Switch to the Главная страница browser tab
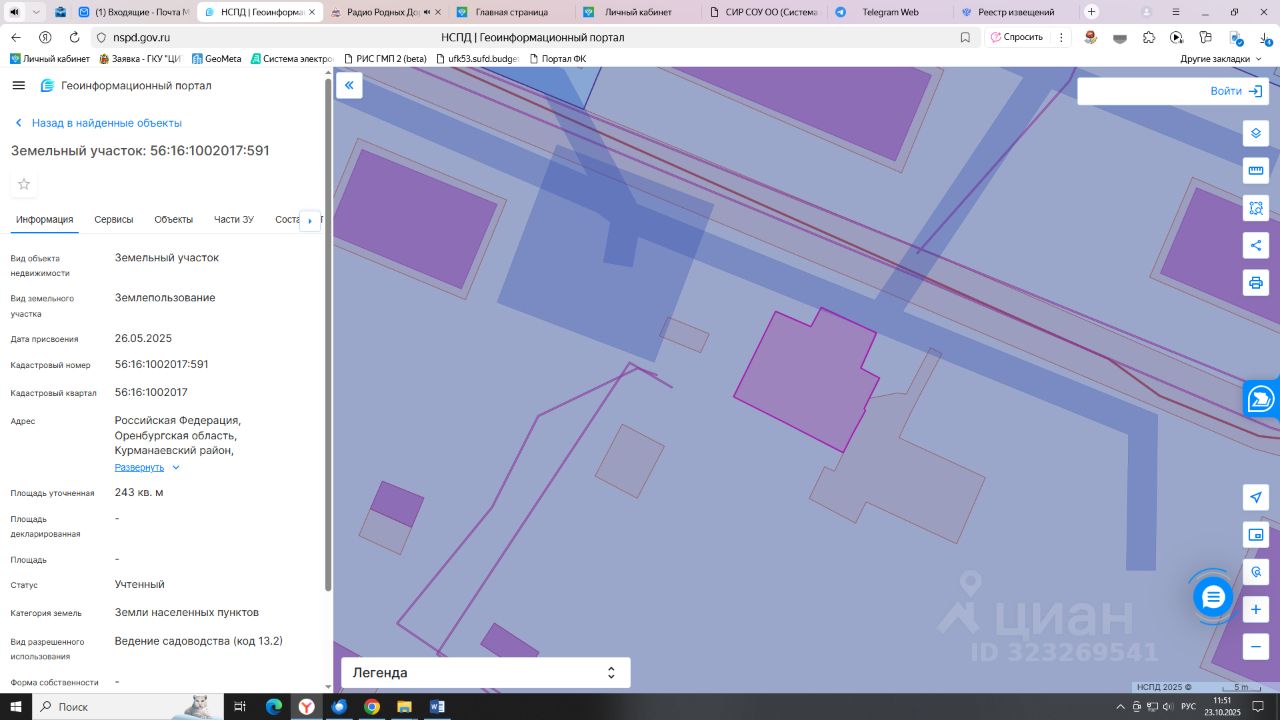Screen dimensions: 1280x720 pos(511,12)
